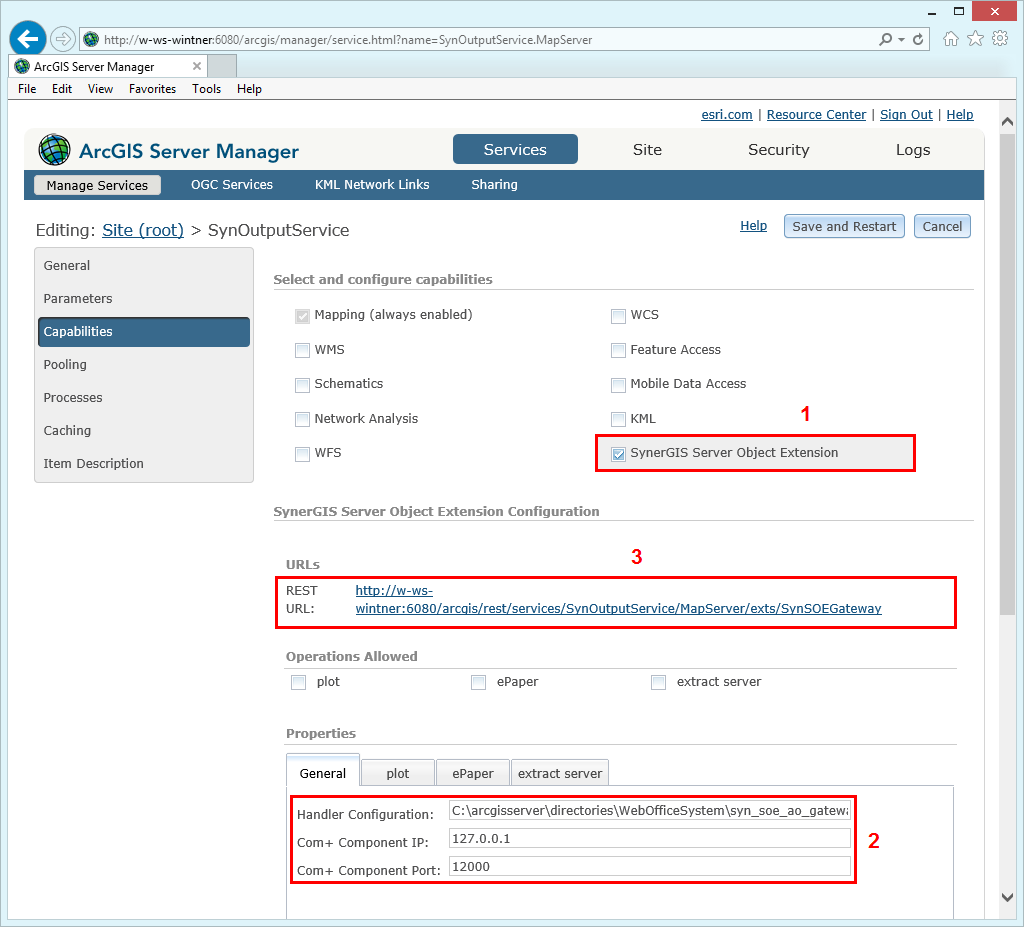
Task: Open the browser Settings gear icon
Action: click(1000, 38)
